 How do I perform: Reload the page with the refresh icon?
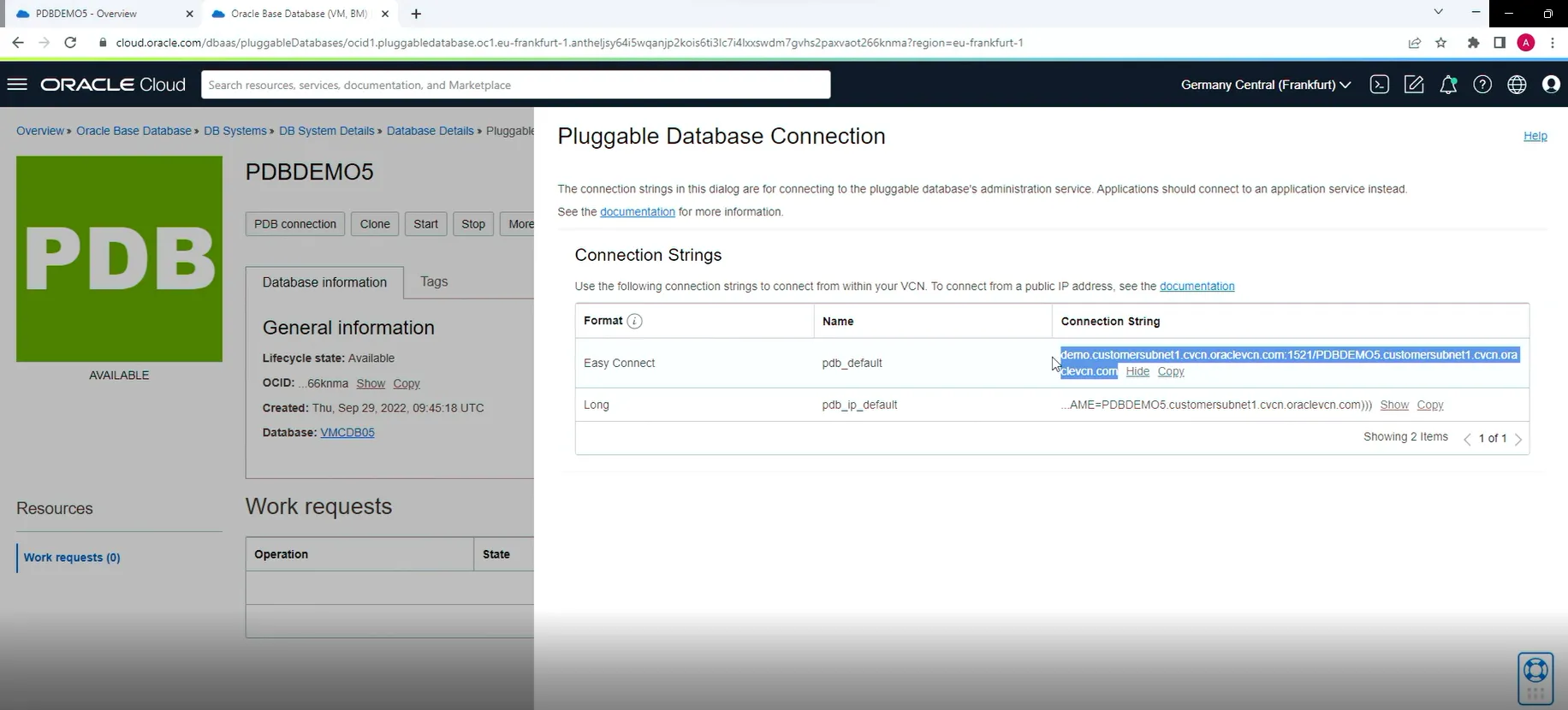(71, 43)
